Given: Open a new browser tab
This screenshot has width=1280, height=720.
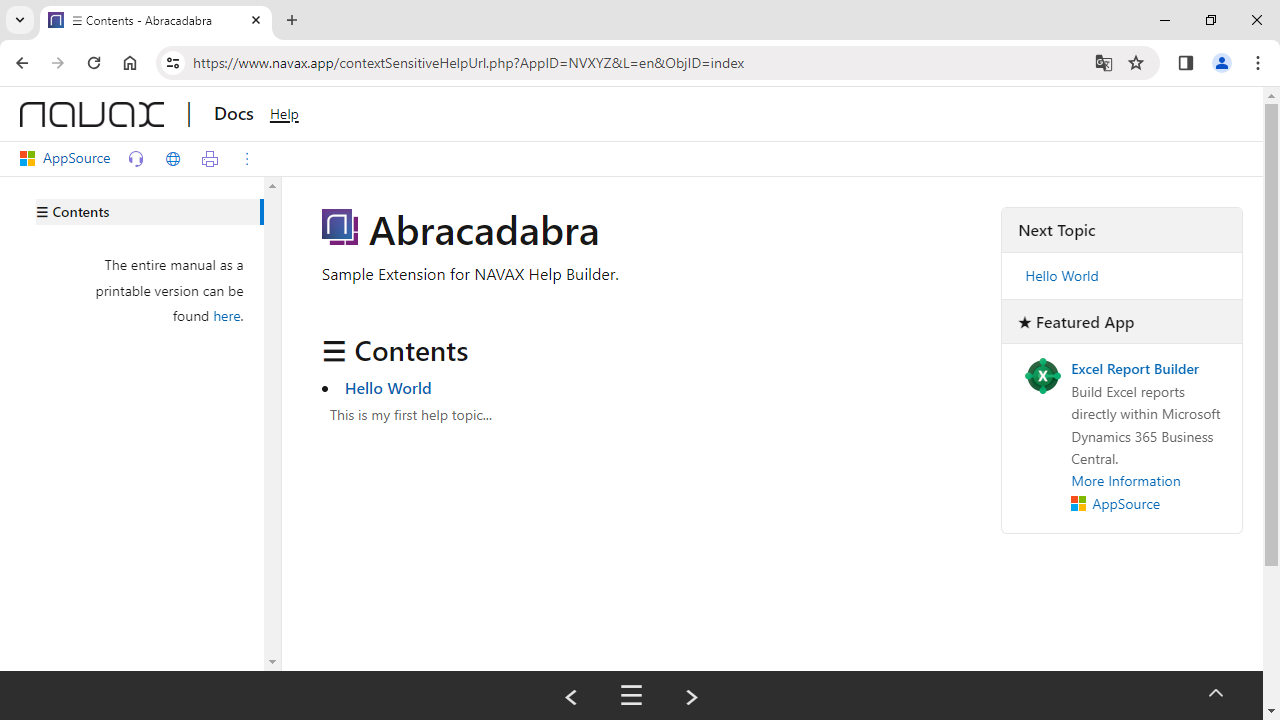Looking at the screenshot, I should pos(292,20).
